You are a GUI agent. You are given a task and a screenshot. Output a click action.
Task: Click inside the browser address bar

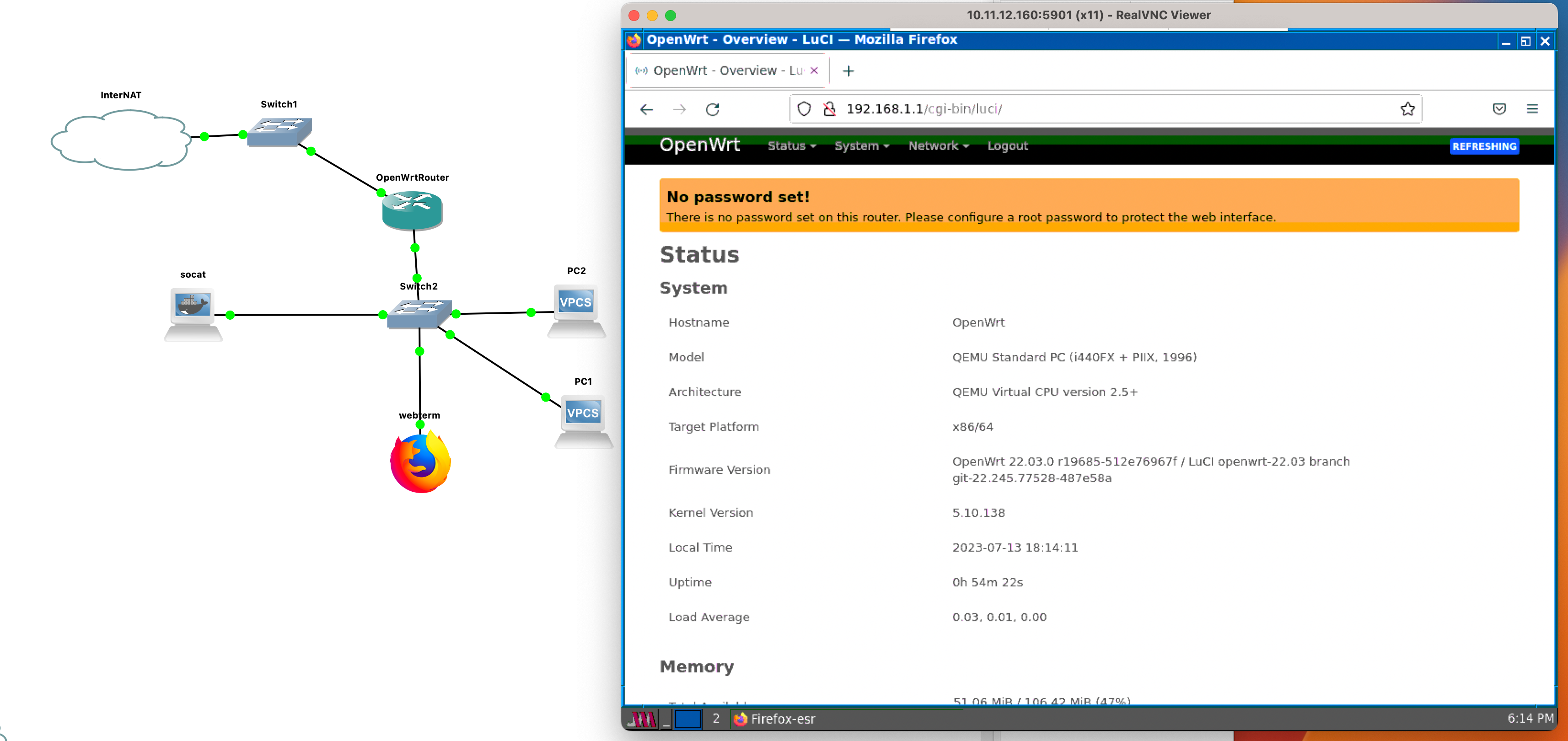pyautogui.click(x=1035, y=110)
